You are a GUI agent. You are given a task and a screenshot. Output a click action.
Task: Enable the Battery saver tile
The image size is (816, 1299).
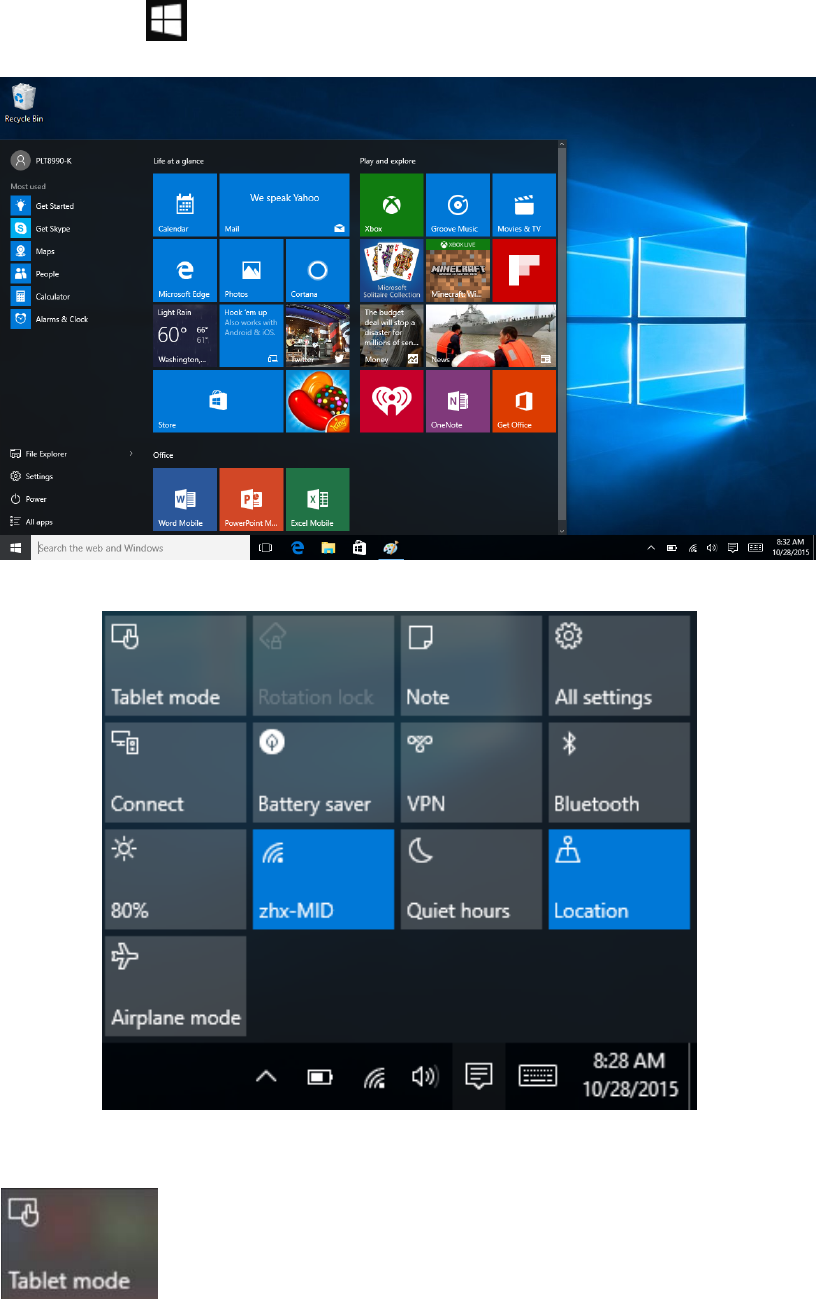(x=323, y=772)
